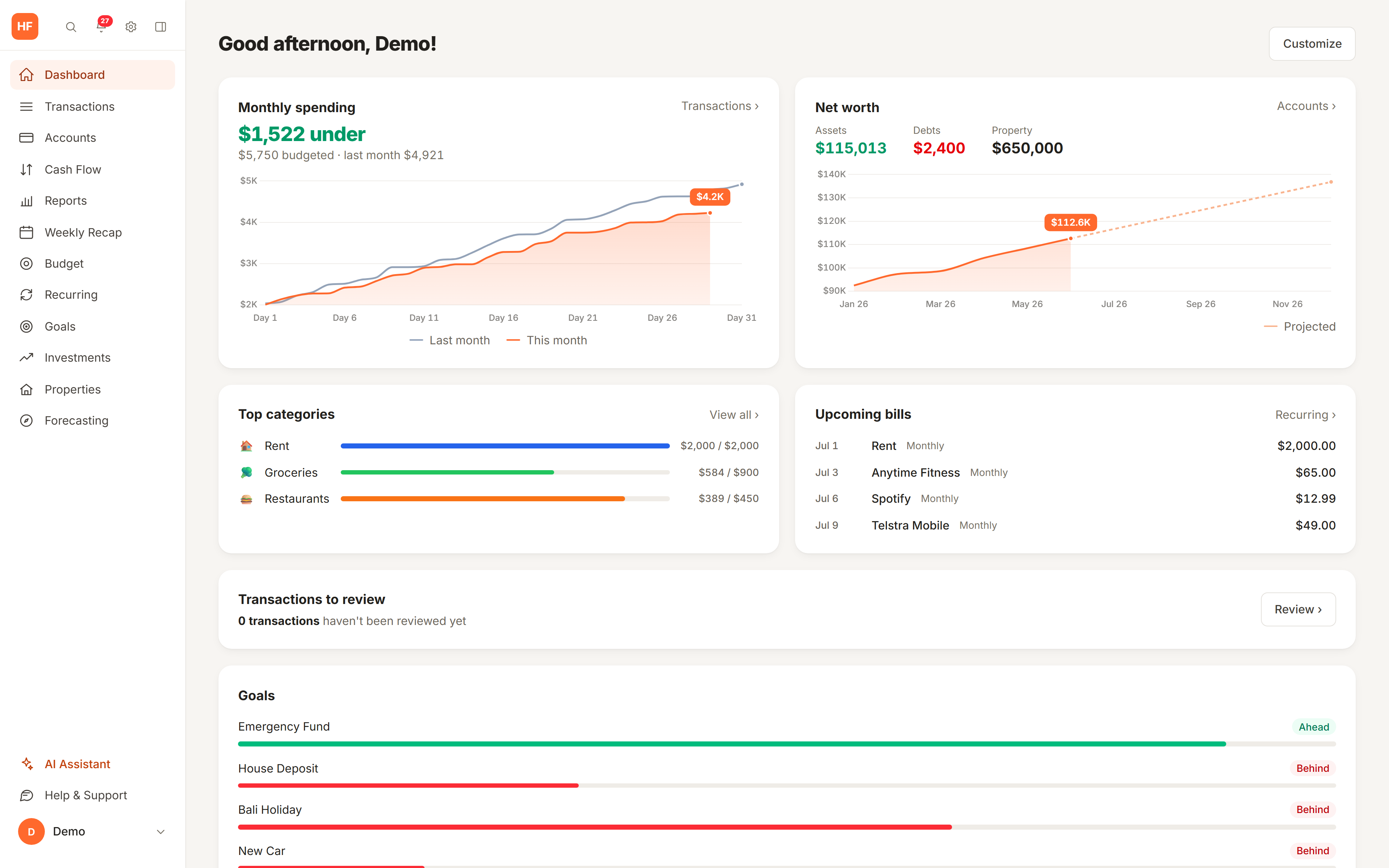The image size is (1389, 868).
Task: Click the Dashboard home icon
Action: coord(26,75)
